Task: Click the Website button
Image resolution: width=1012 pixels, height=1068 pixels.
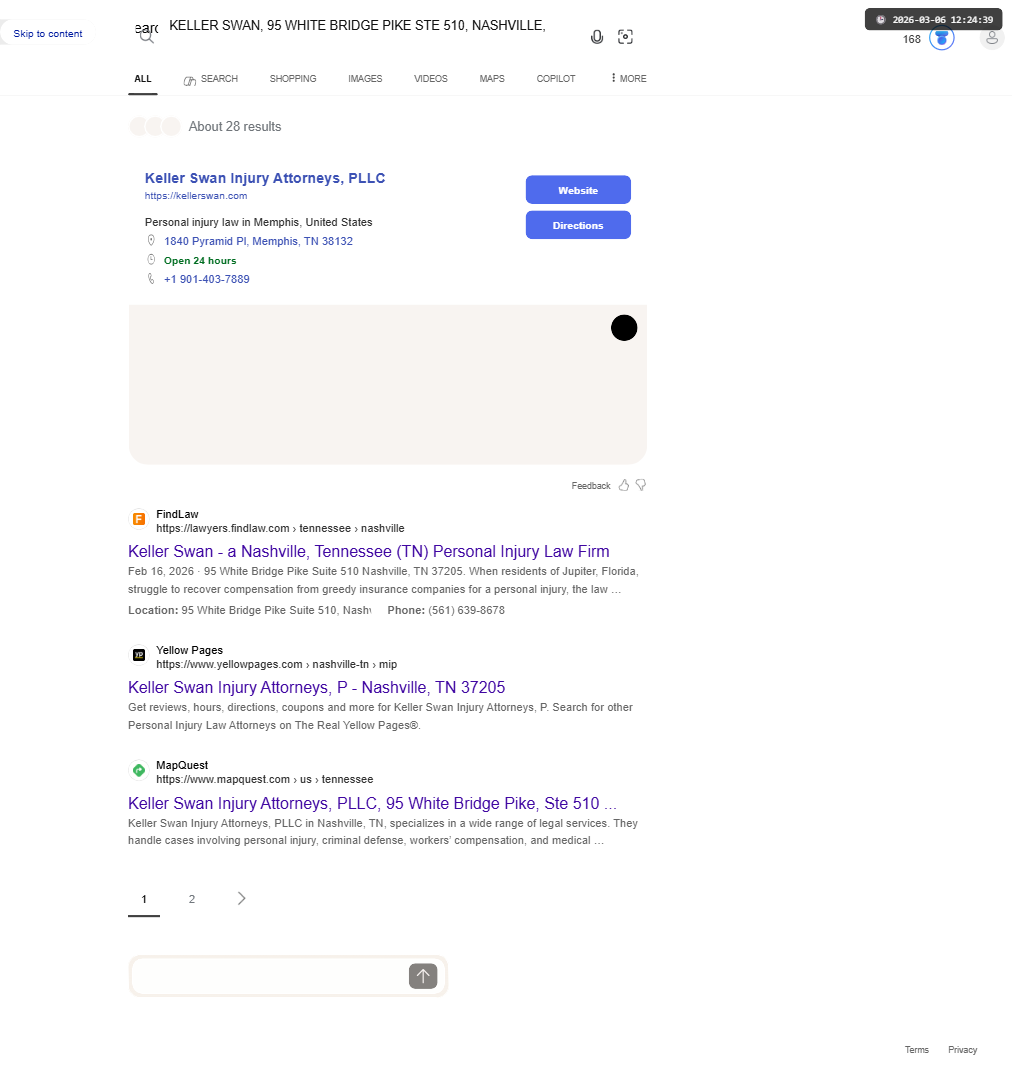Action: pos(578,190)
